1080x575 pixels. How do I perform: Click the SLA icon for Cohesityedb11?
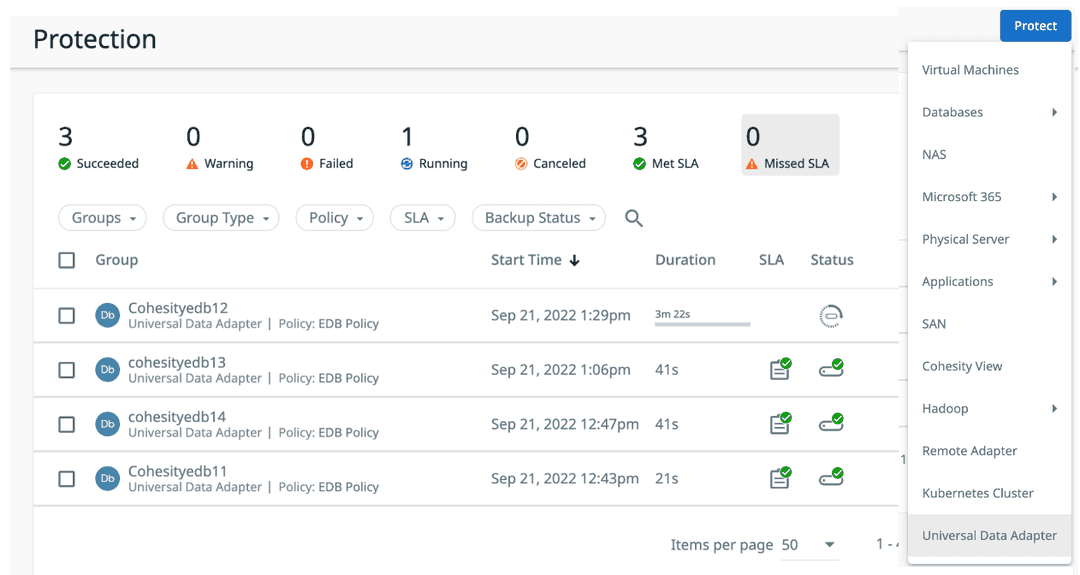779,478
